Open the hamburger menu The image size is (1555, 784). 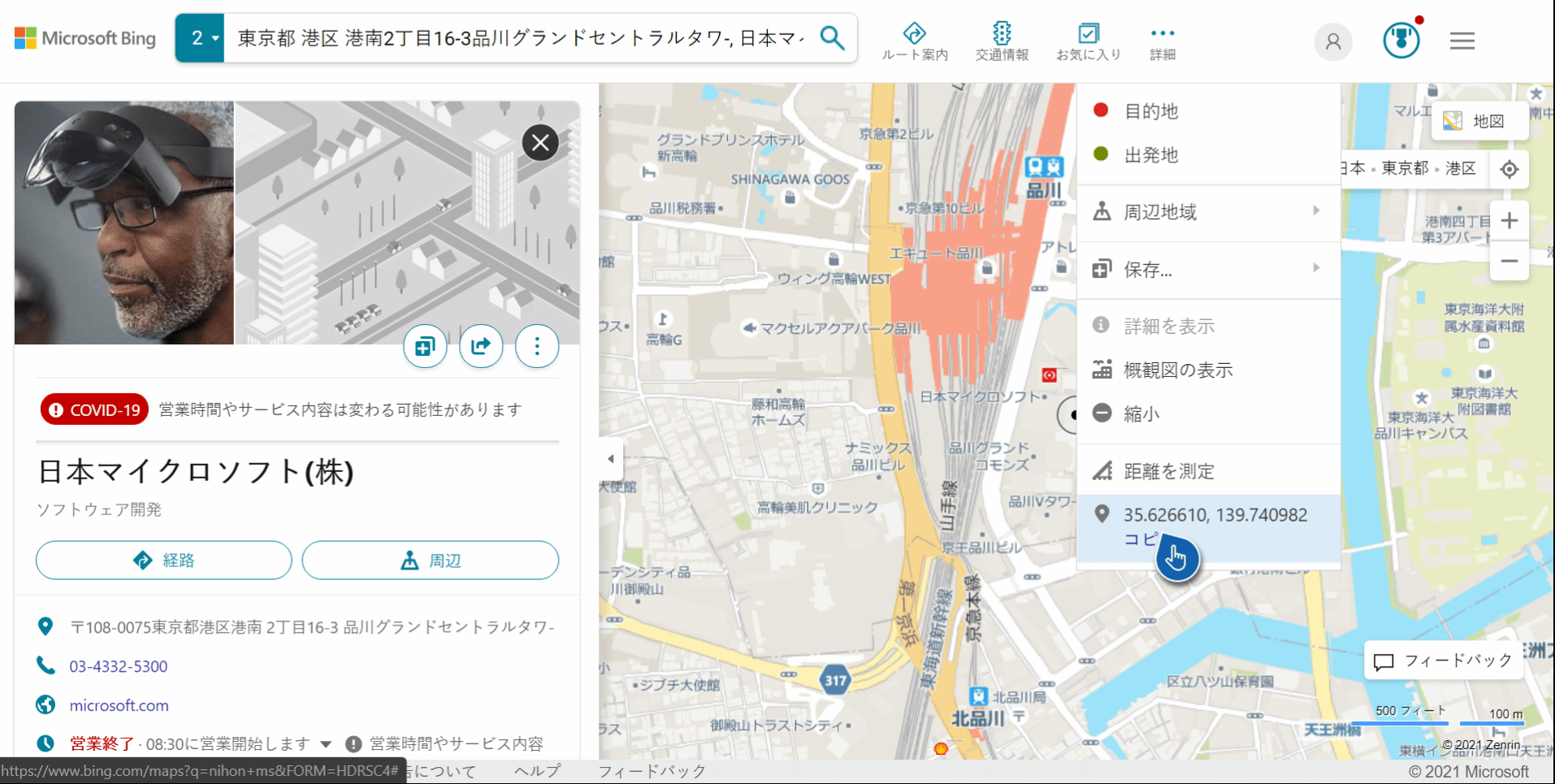[x=1462, y=41]
